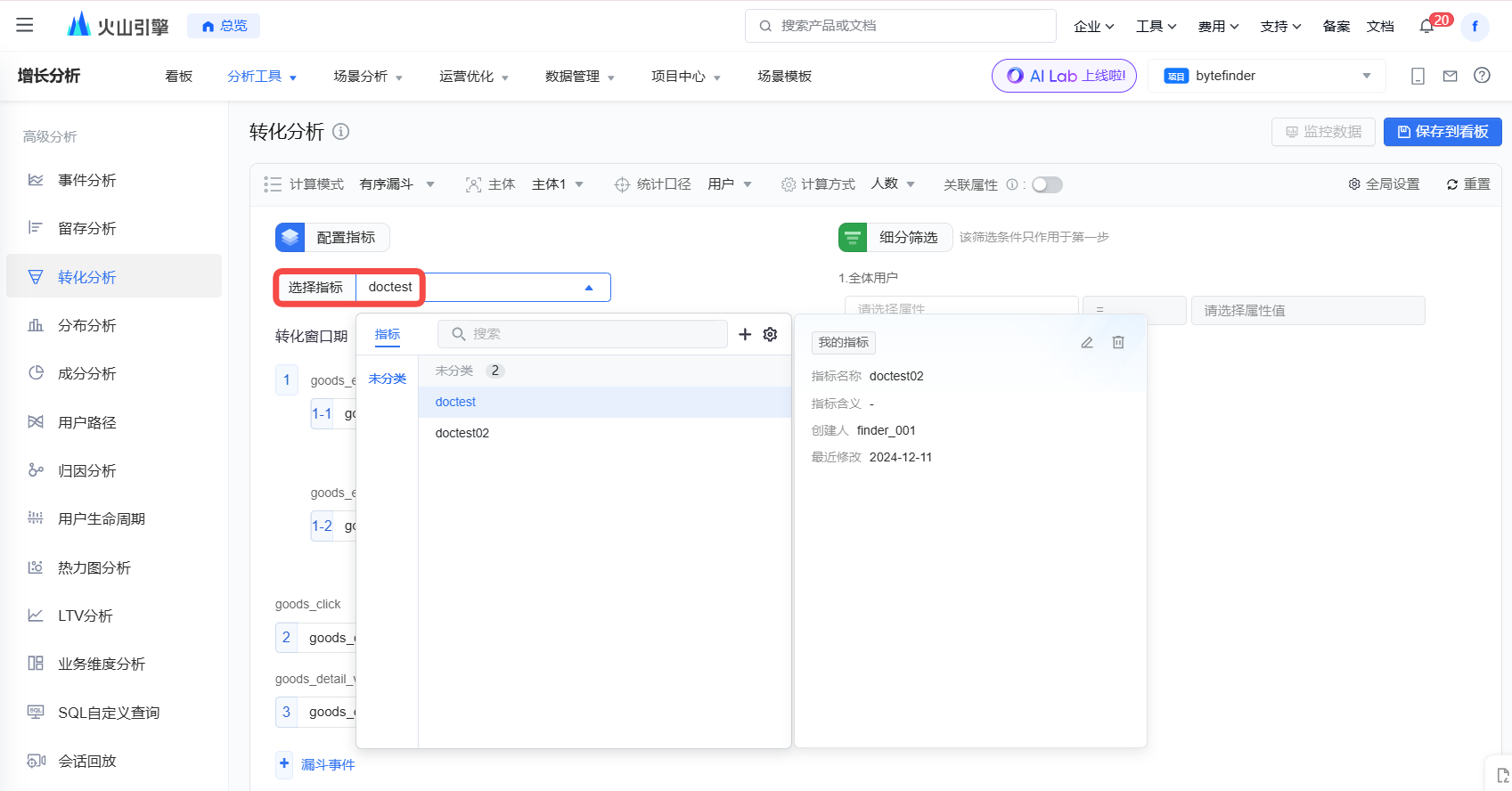This screenshot has height=791, width=1512.
Task: Delete the metric with the trash icon
Action: click(1118, 342)
